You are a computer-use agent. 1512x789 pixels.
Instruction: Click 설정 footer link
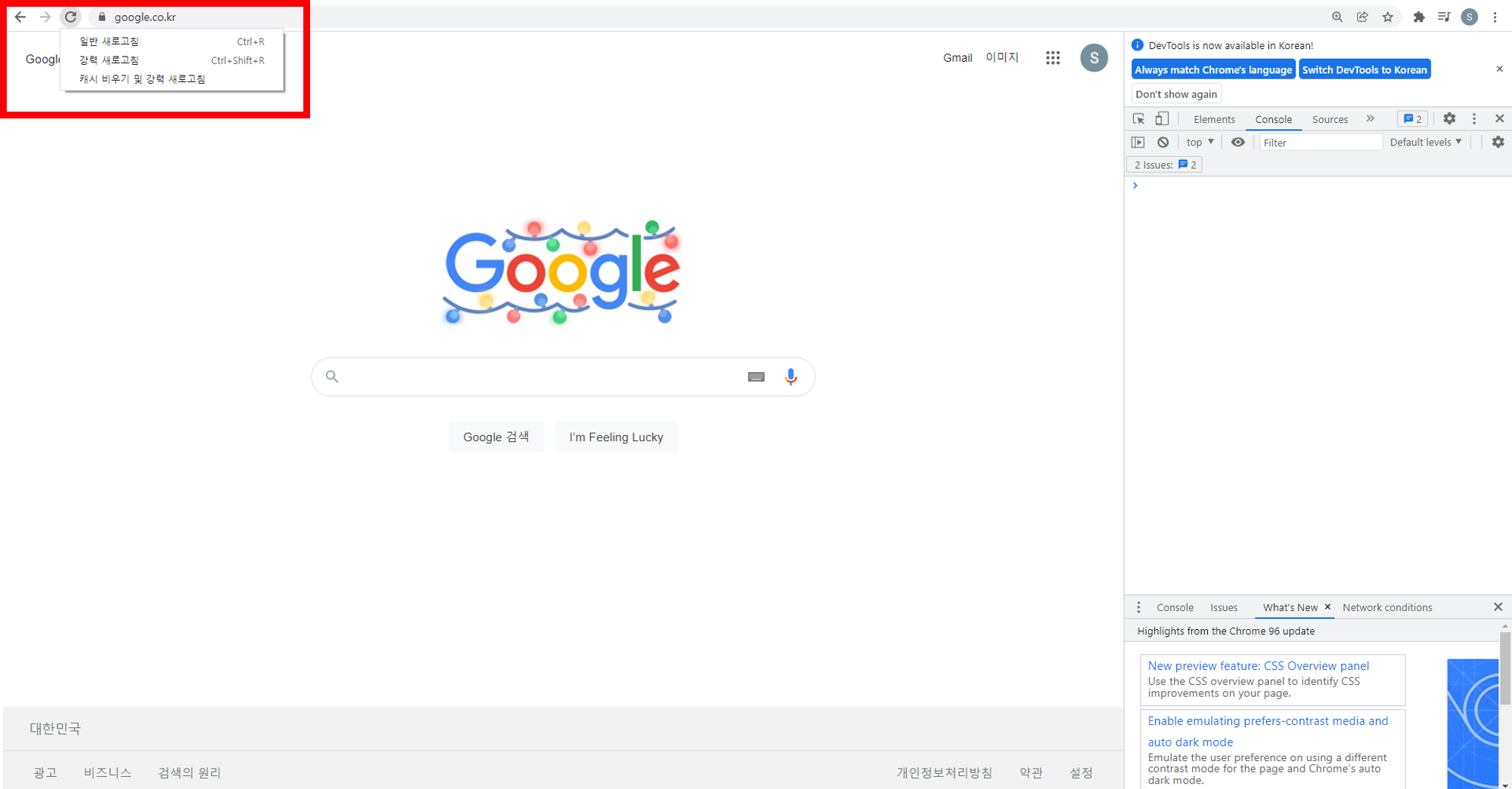click(x=1081, y=772)
